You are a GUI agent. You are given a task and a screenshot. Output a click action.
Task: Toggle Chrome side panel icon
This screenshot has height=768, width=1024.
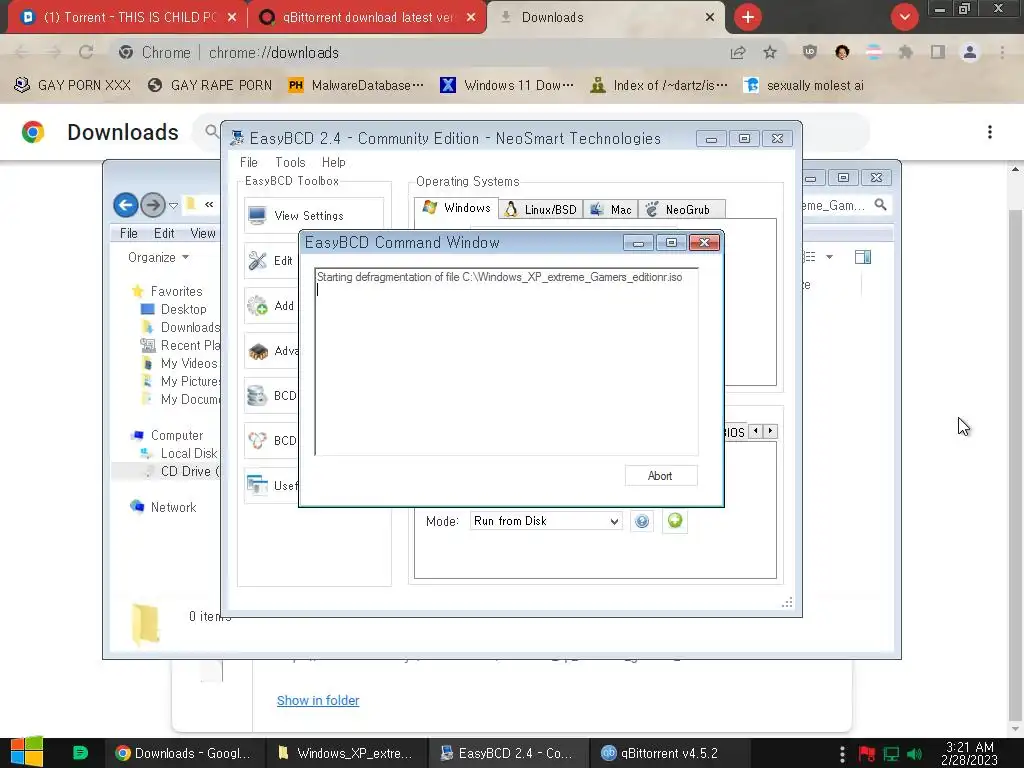(x=938, y=52)
